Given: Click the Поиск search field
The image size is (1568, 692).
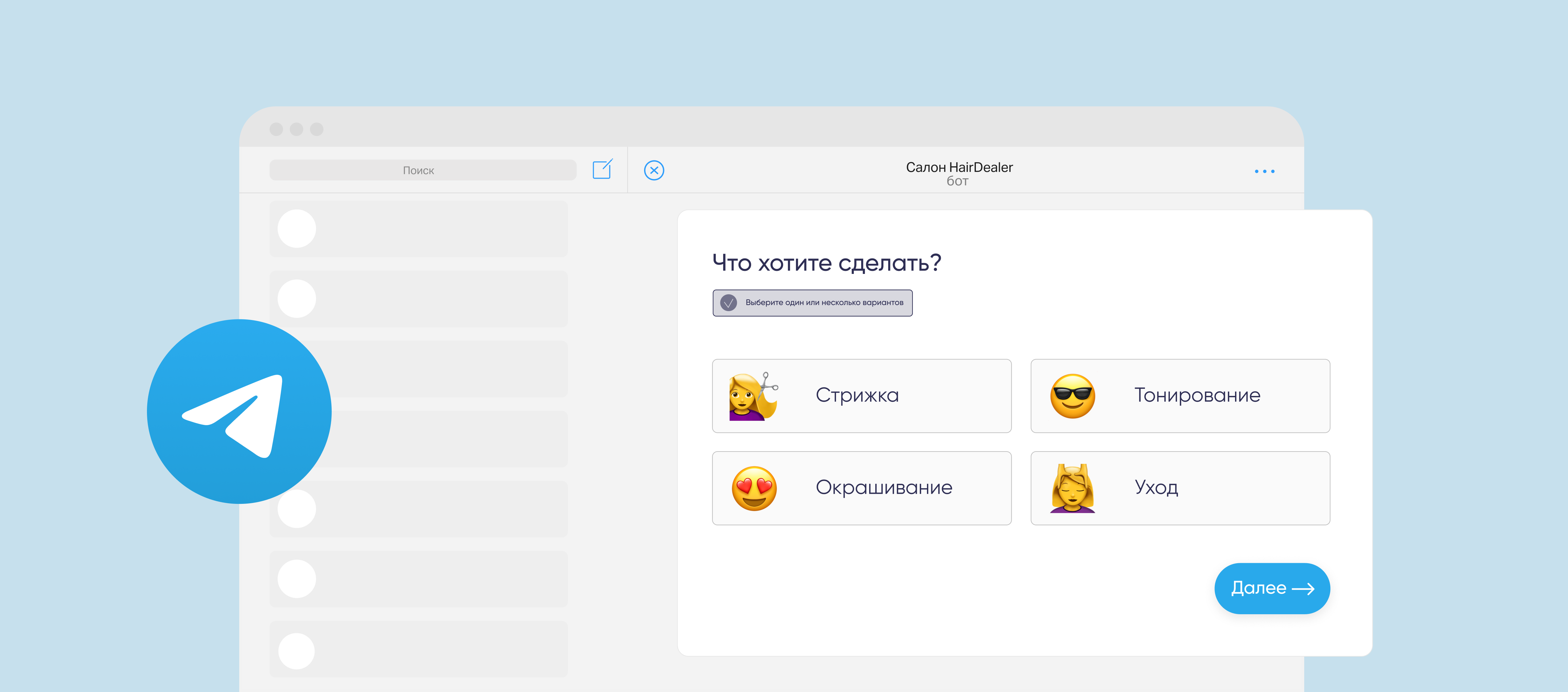Looking at the screenshot, I should tap(422, 170).
